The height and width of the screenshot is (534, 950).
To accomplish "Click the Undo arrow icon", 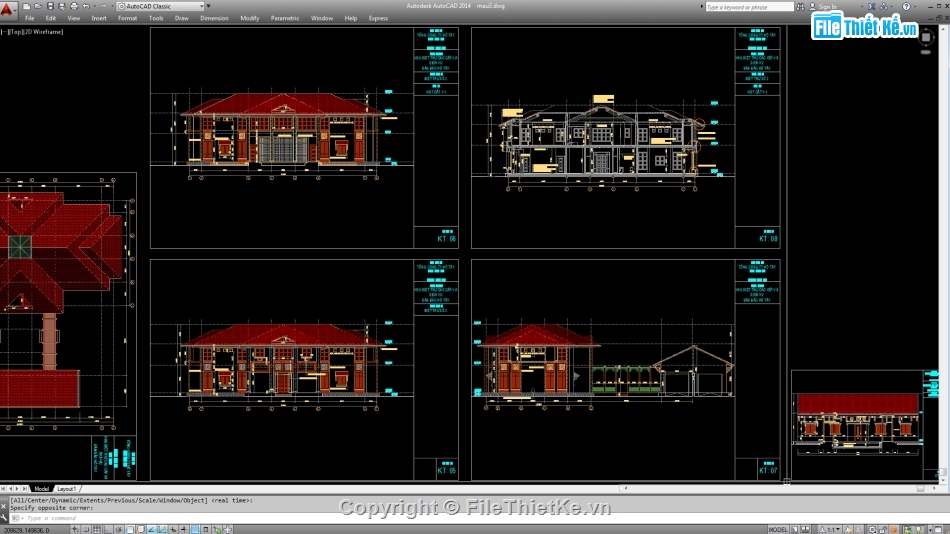I will (85, 6).
